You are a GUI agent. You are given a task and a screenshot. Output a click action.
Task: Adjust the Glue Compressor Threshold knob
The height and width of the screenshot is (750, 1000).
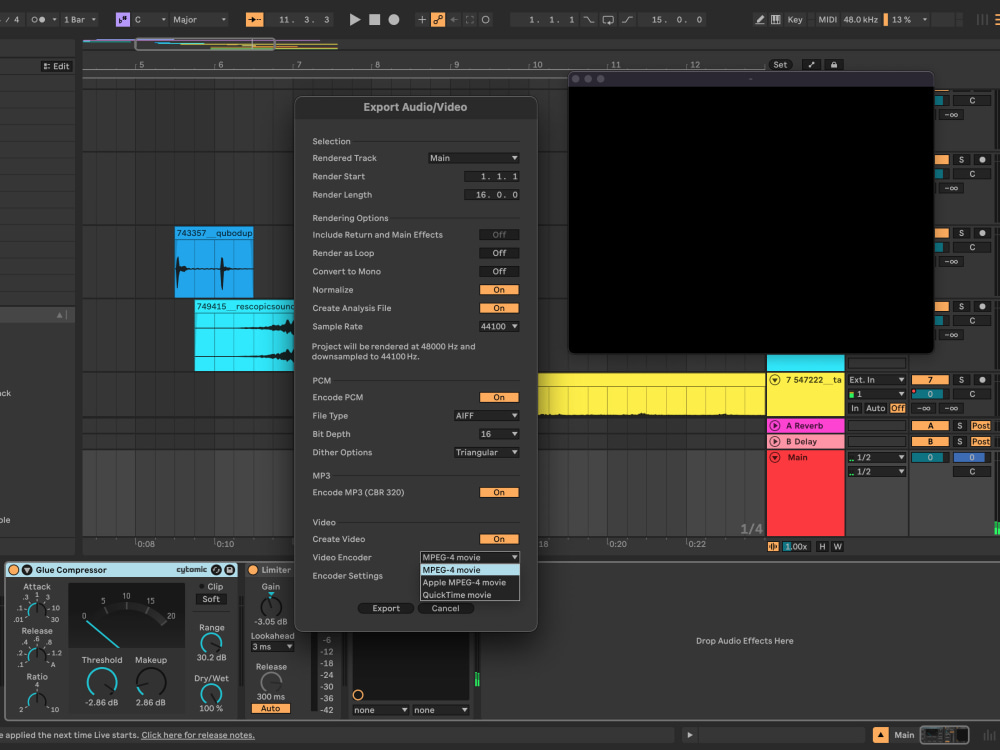tap(102, 682)
